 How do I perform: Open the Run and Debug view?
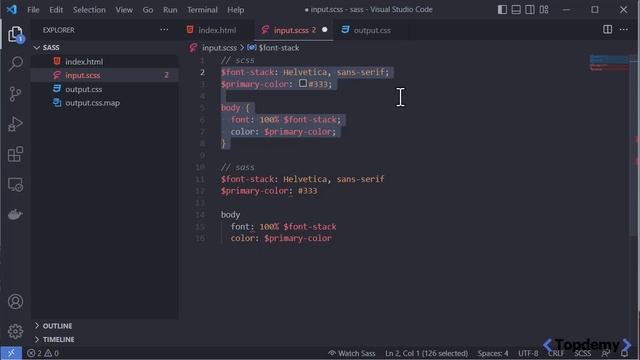16,124
